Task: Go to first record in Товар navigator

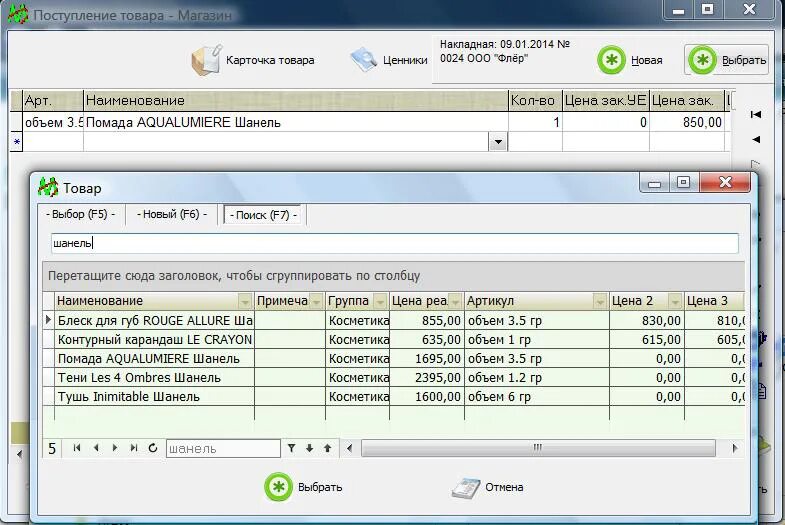Action: [77, 448]
